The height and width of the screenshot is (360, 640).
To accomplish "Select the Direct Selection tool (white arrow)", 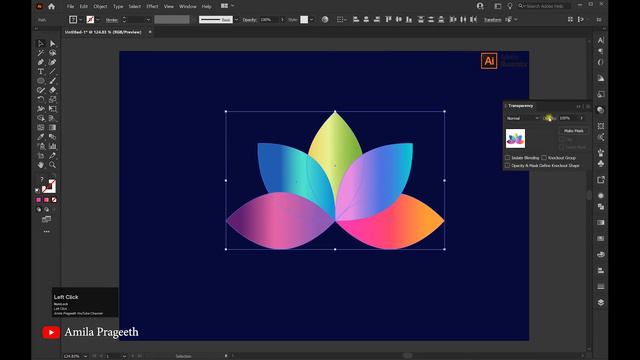I will 52,43.
